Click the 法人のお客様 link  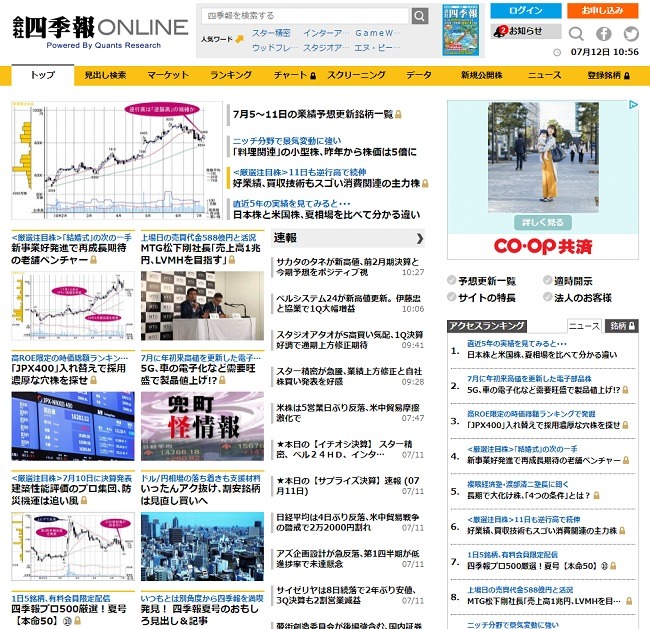pos(583,297)
